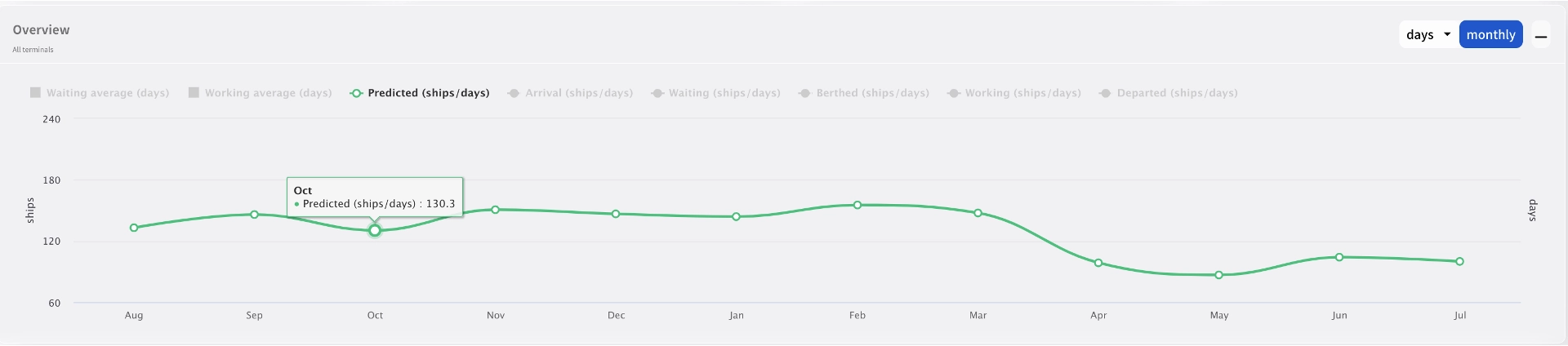This screenshot has height=346, width=1568.
Task: Click the Overview panel title
Action: 41,30
